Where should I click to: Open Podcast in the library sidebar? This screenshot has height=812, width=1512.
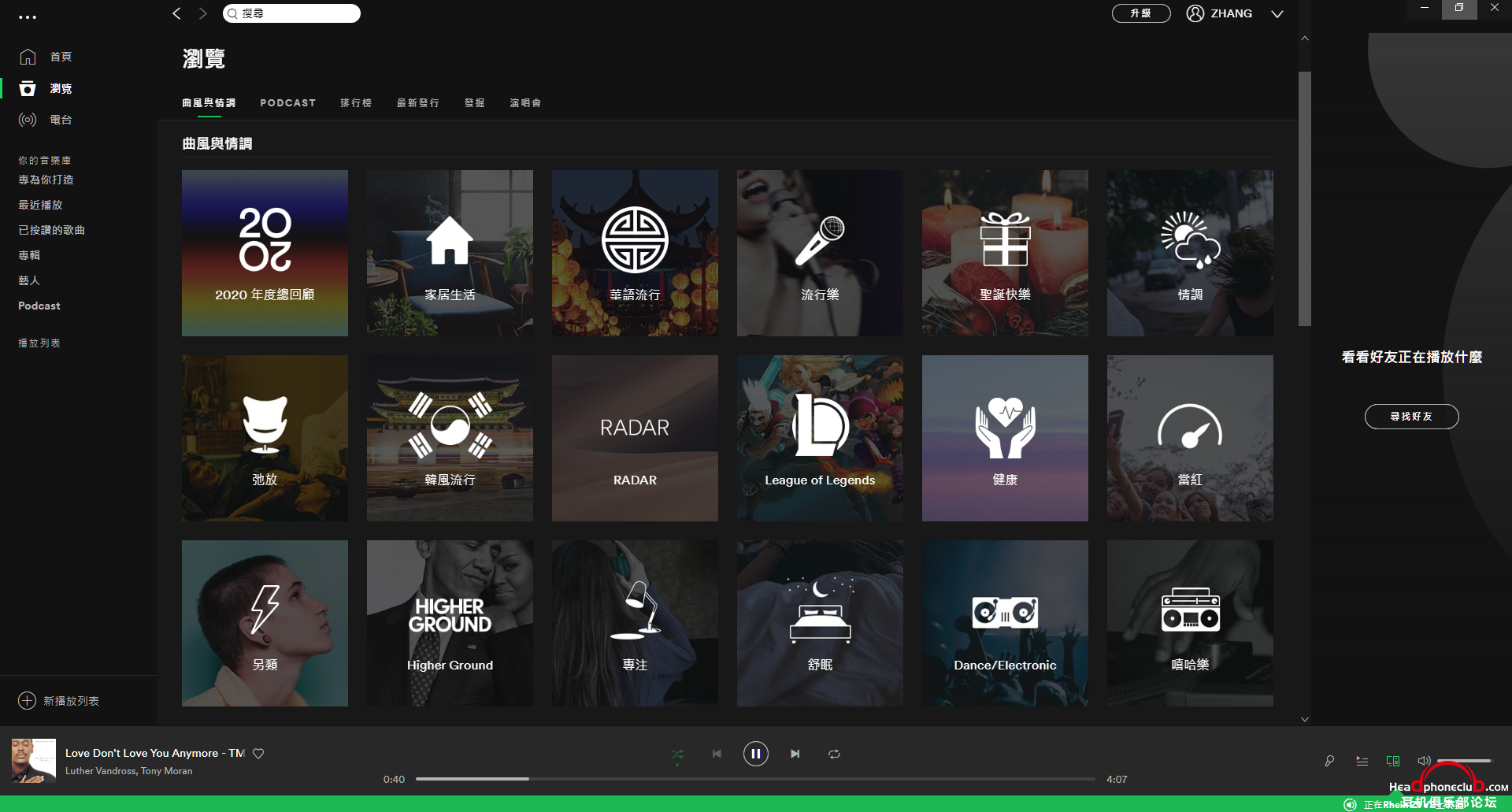click(x=39, y=306)
